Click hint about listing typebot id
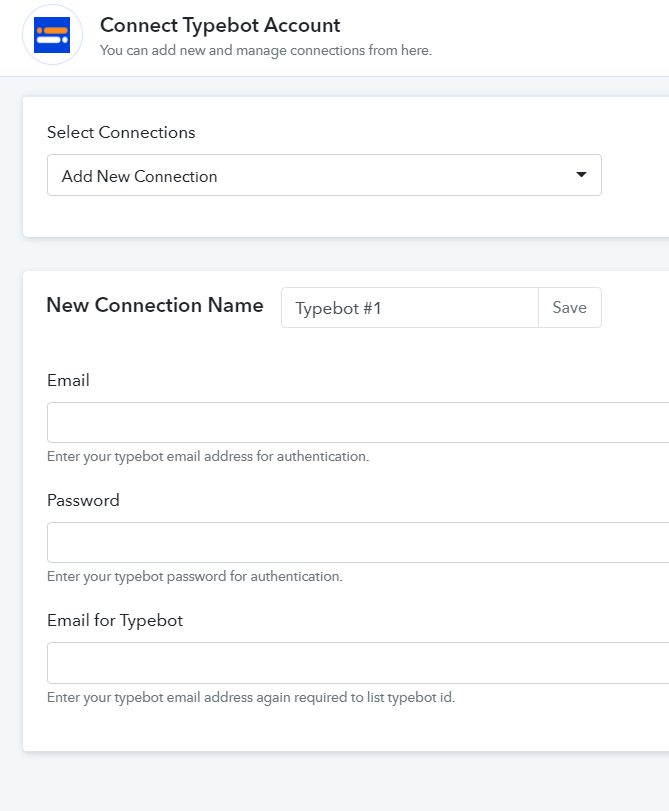The height and width of the screenshot is (811, 669). (x=251, y=698)
